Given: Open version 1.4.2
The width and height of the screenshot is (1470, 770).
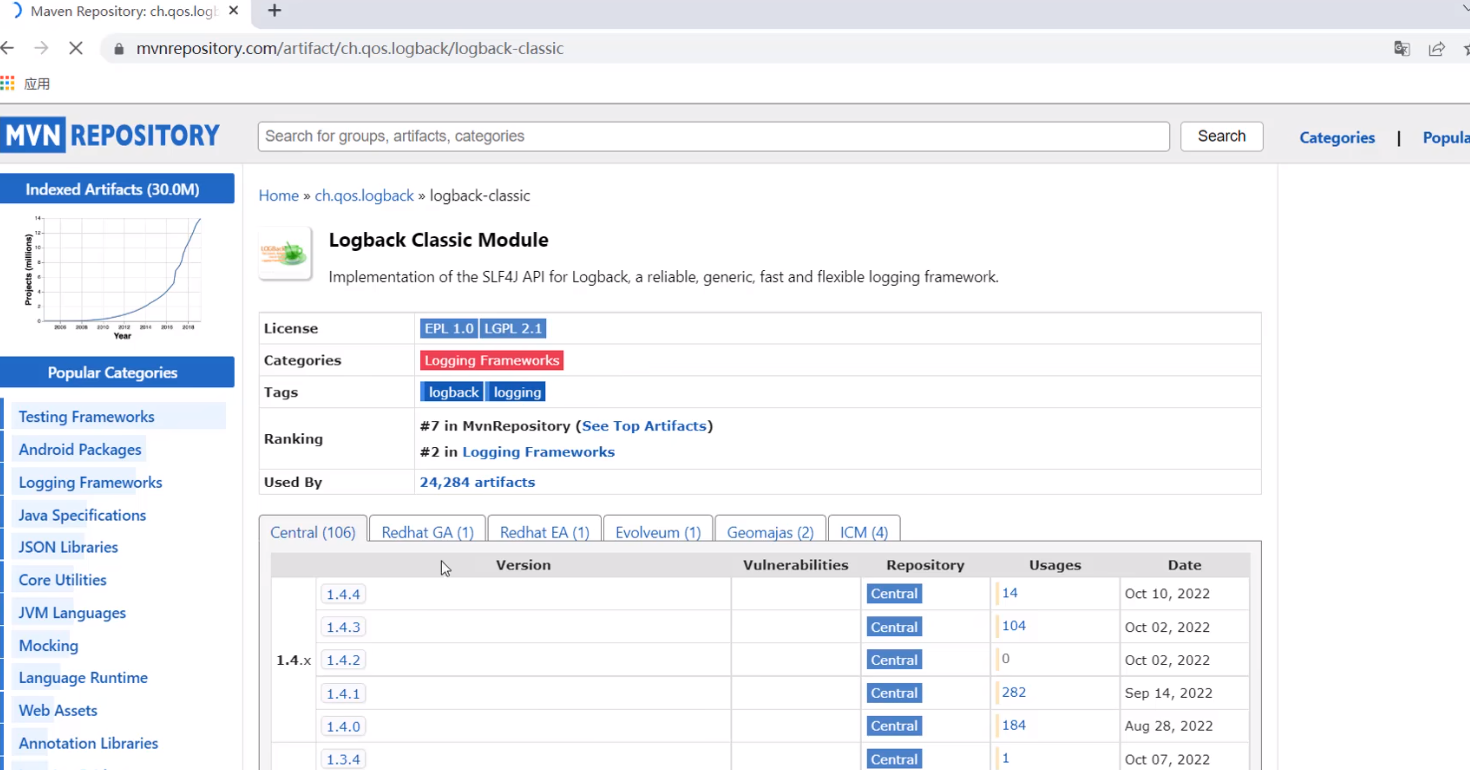Looking at the screenshot, I should [343, 660].
